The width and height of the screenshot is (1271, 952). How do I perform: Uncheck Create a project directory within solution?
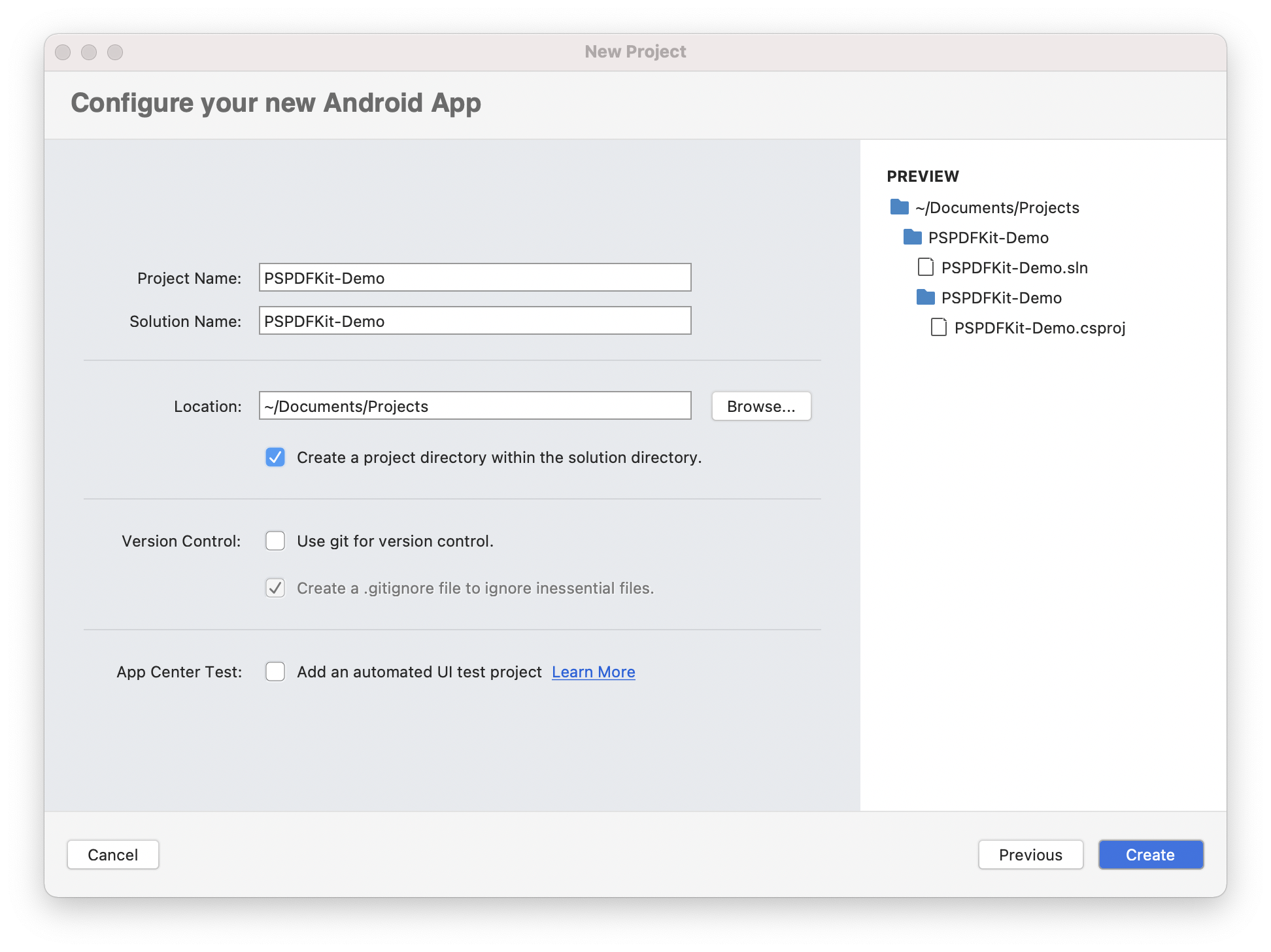275,457
